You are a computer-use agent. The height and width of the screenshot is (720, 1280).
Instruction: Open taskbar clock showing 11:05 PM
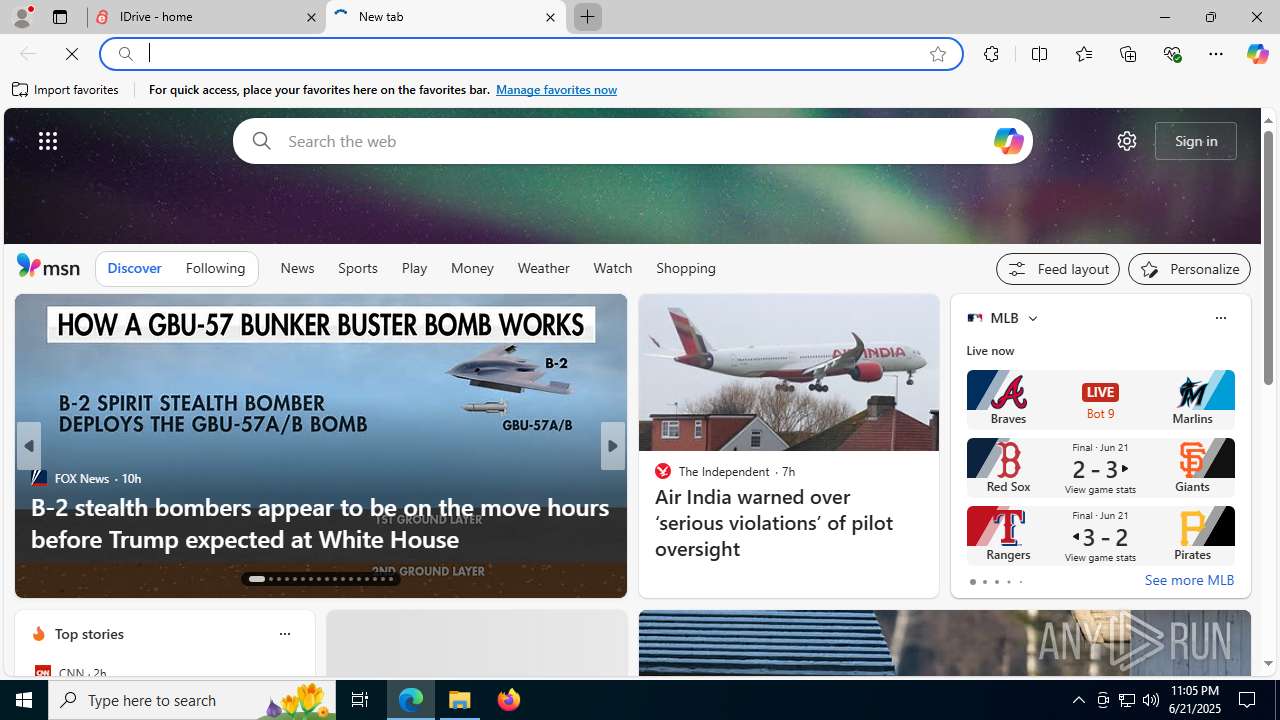click(x=1194, y=700)
